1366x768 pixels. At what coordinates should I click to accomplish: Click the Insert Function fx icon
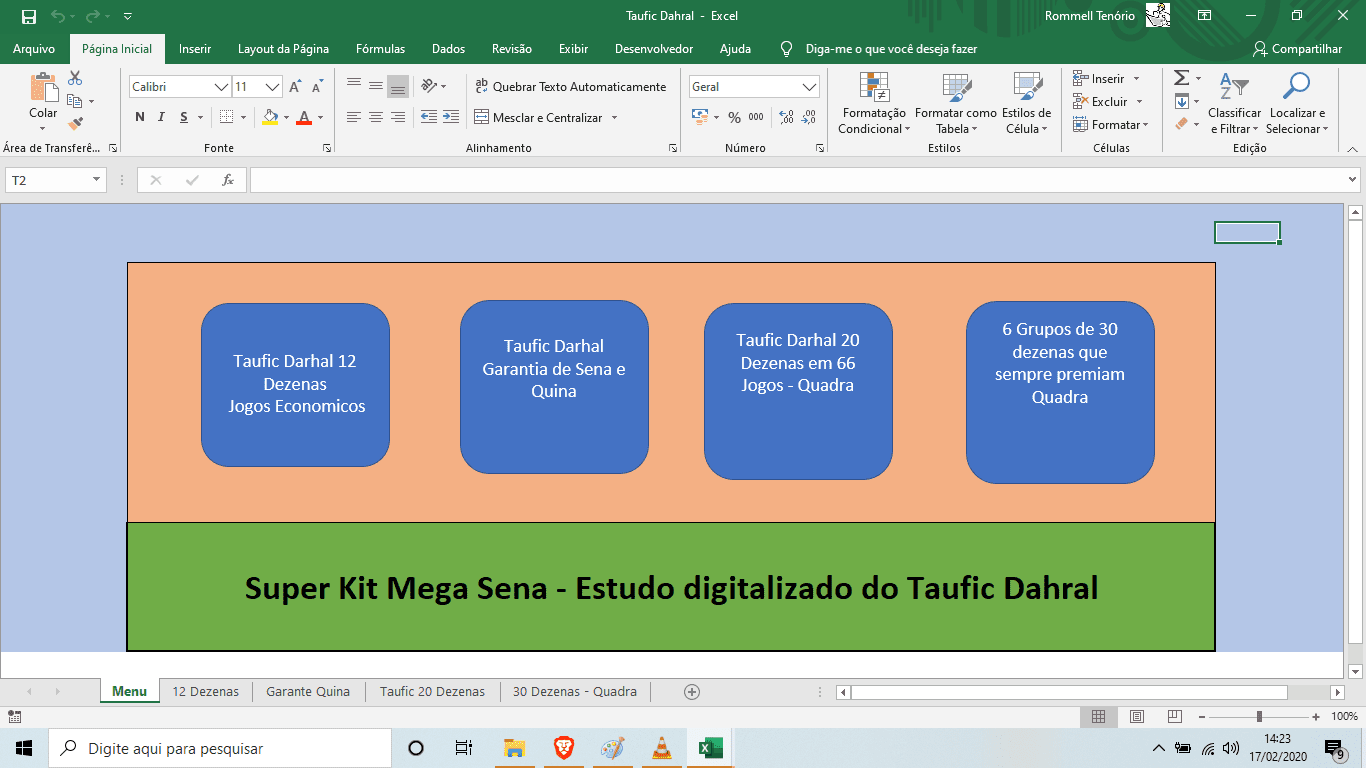228,180
